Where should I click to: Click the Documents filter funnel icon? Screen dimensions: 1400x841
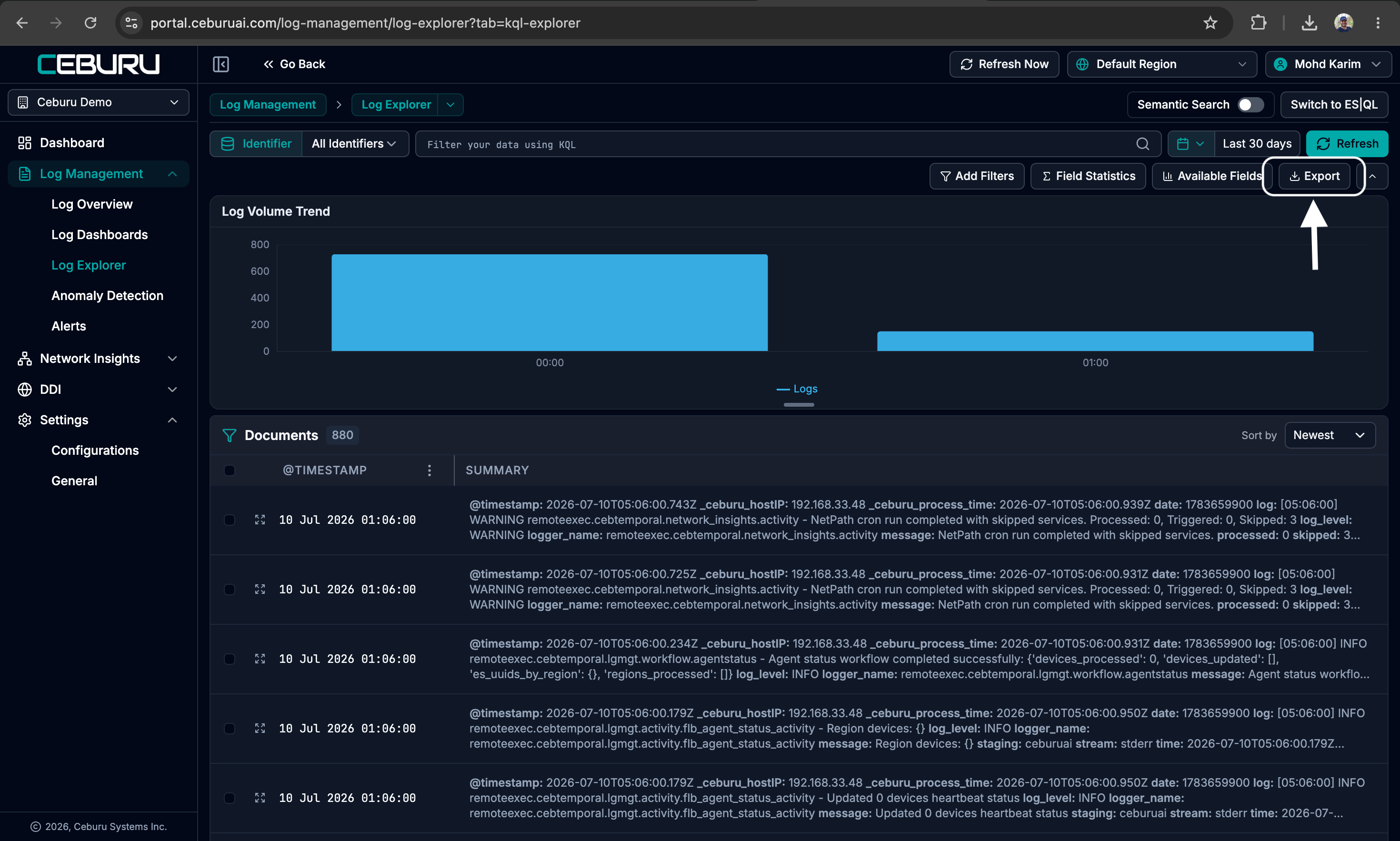[x=230, y=435]
